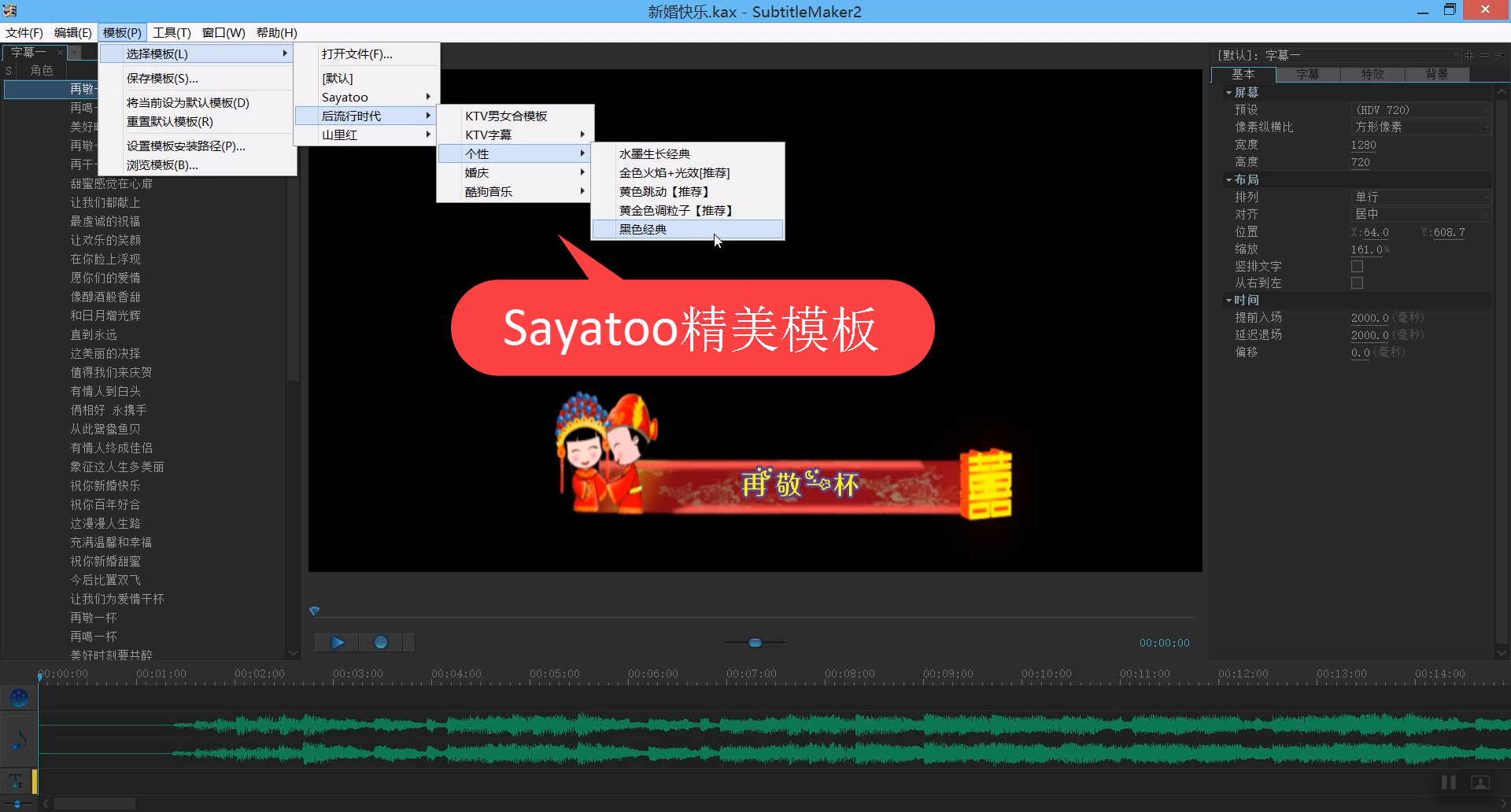
Task: Collapse the 布局 section
Action: tap(1228, 180)
